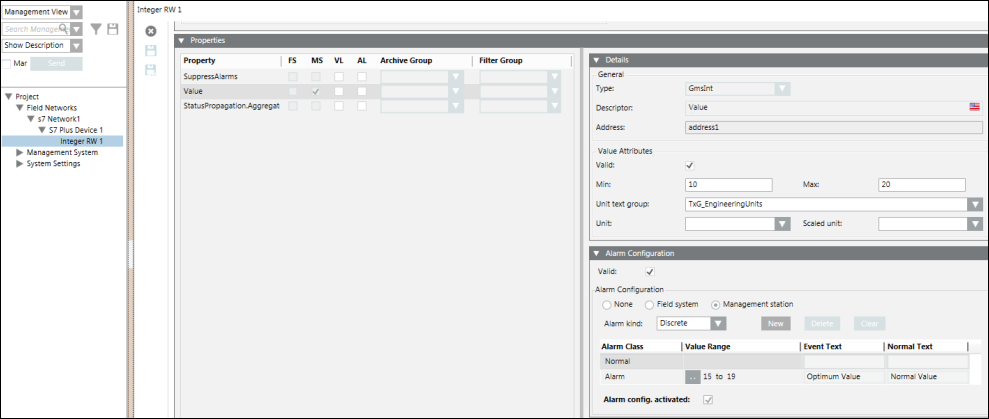This screenshot has height=419, width=989.
Task: Collapse the Field Networks tree node
Action: [x=19, y=108]
